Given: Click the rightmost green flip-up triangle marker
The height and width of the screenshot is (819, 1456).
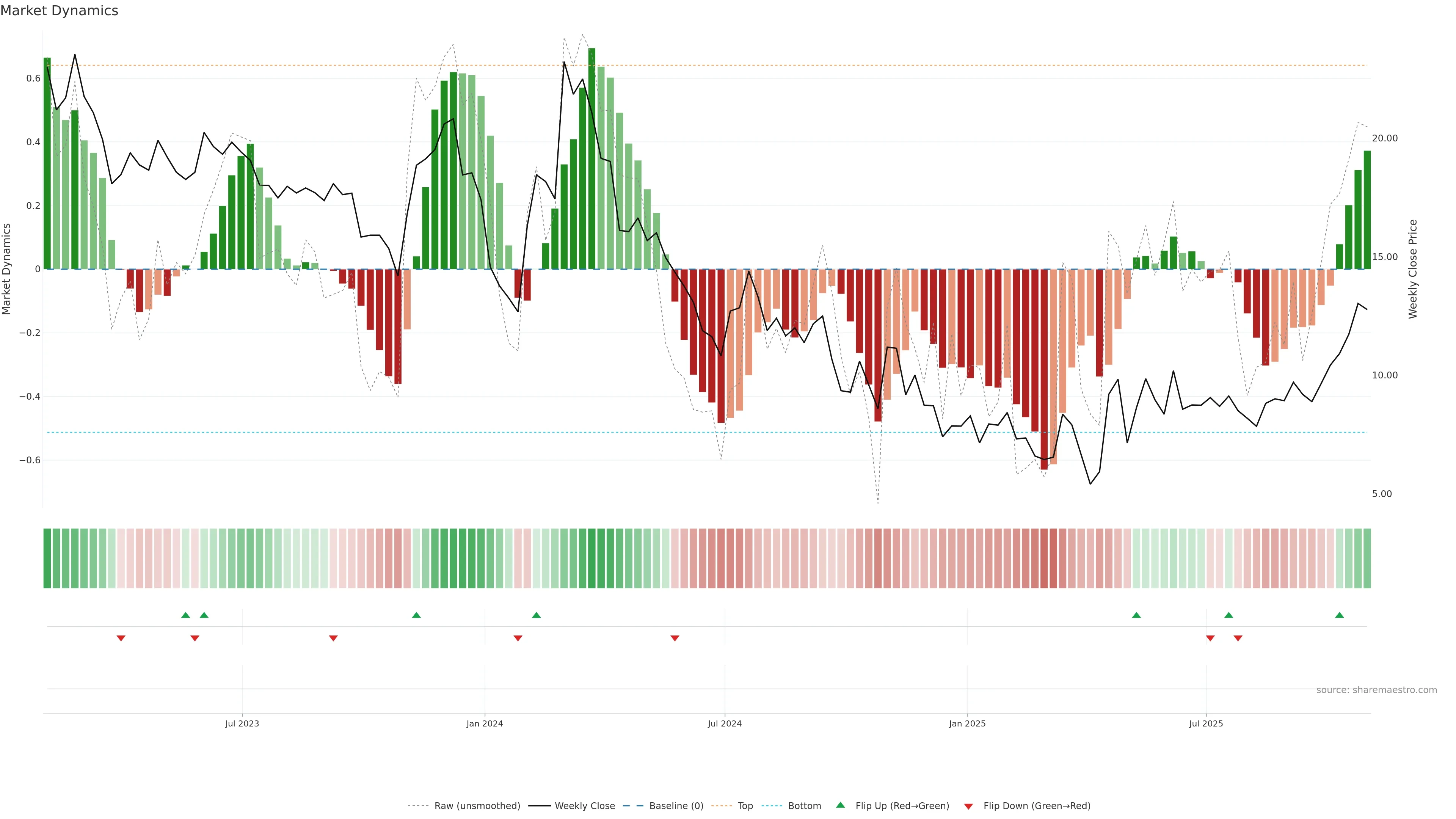Looking at the screenshot, I should click(x=1339, y=615).
